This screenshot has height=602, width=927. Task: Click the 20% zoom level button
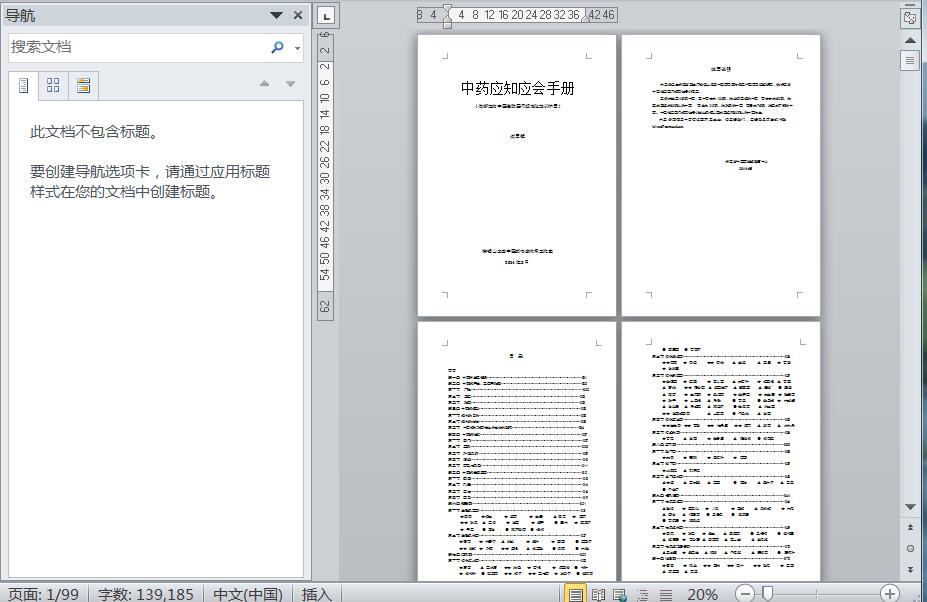(x=701, y=594)
